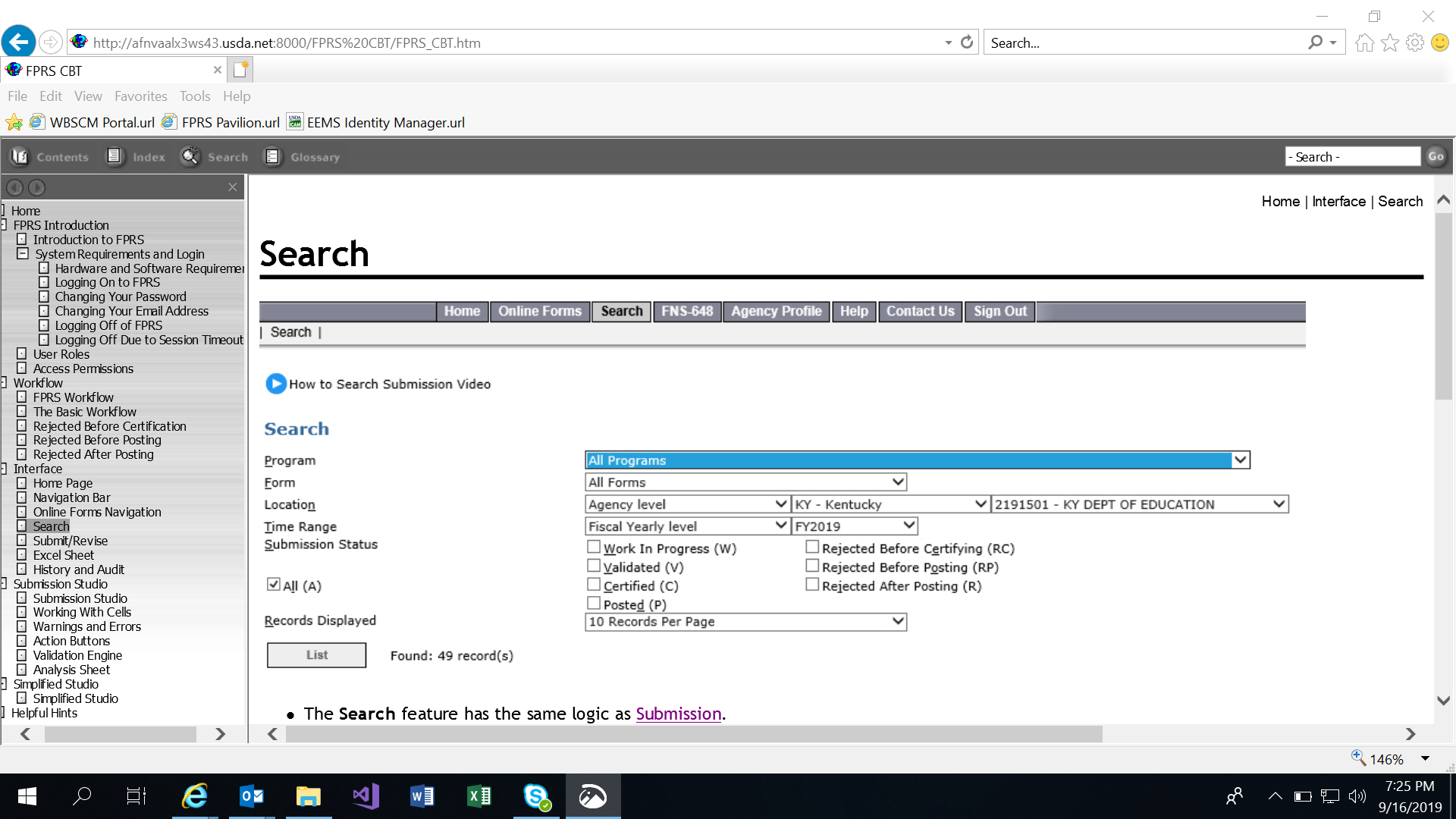The width and height of the screenshot is (1456, 819).
Task: Check Work In Progress (W) status
Action: (x=594, y=548)
